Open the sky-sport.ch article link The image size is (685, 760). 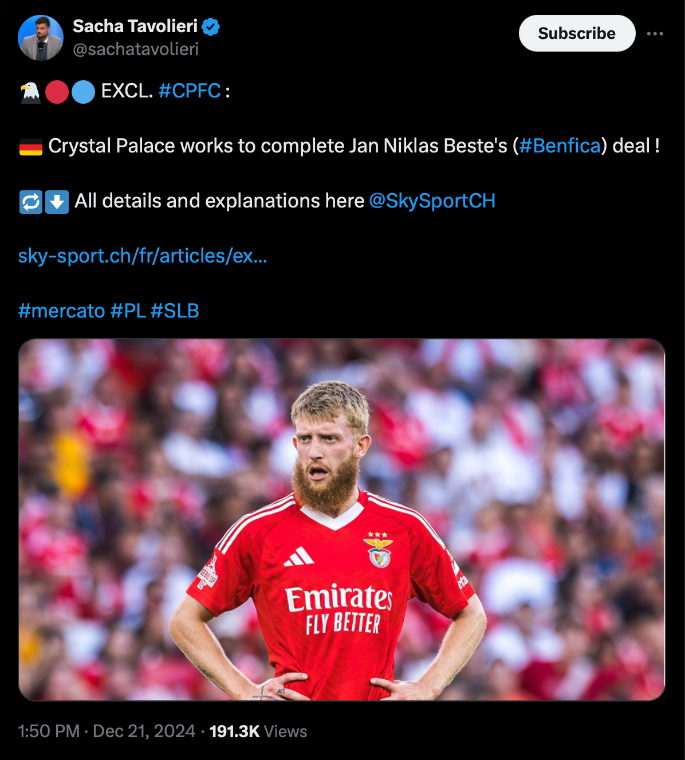[x=143, y=256]
